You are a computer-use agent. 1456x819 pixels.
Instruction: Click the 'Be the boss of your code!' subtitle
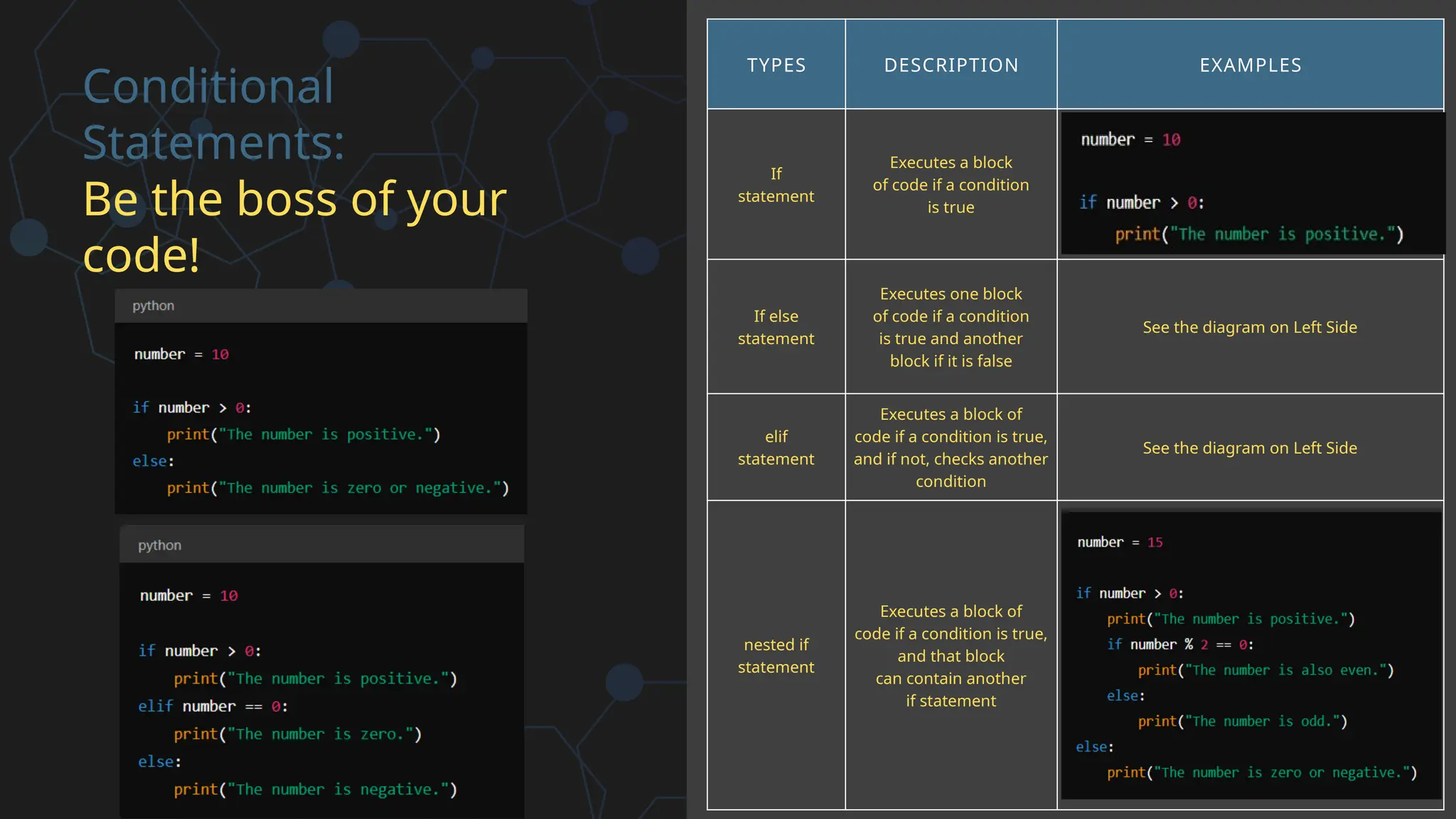294,226
